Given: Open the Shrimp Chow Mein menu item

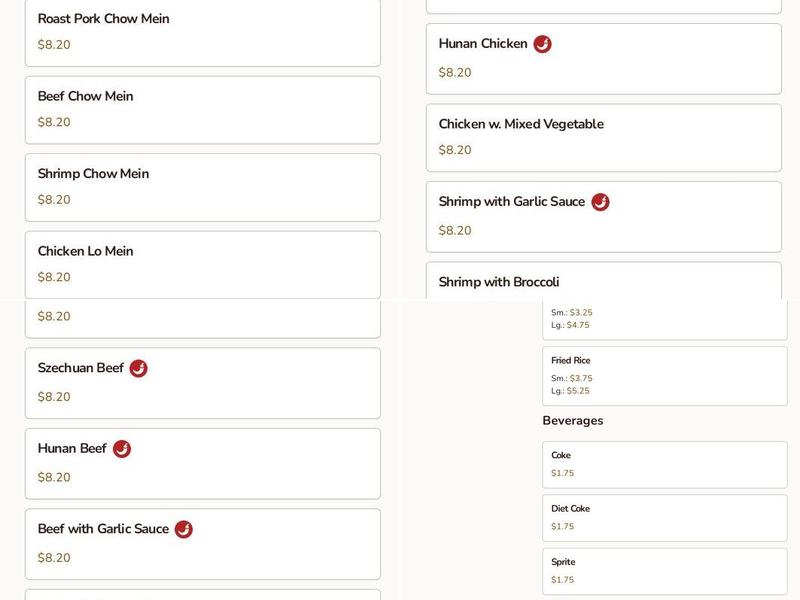Looking at the screenshot, I should (x=202, y=187).
